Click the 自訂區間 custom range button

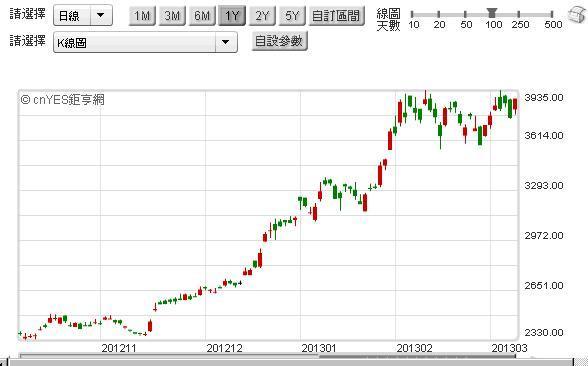pos(336,16)
